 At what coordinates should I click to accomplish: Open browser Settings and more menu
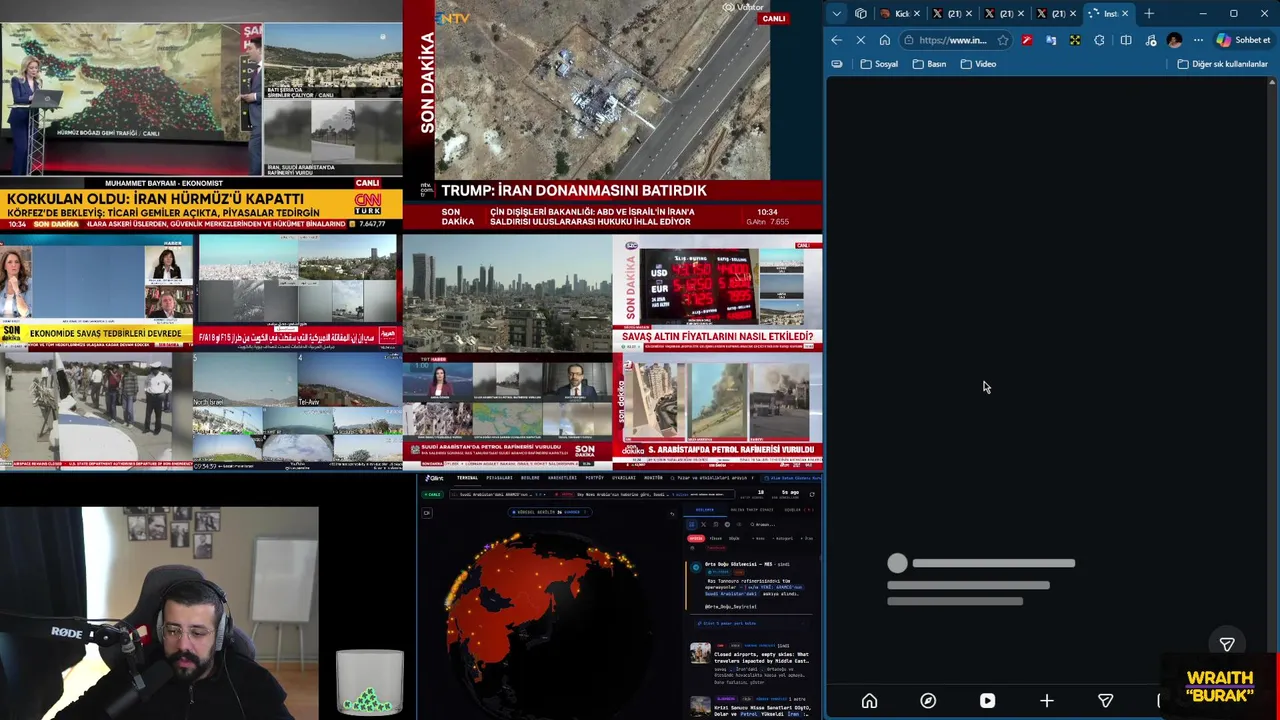(x=1198, y=40)
